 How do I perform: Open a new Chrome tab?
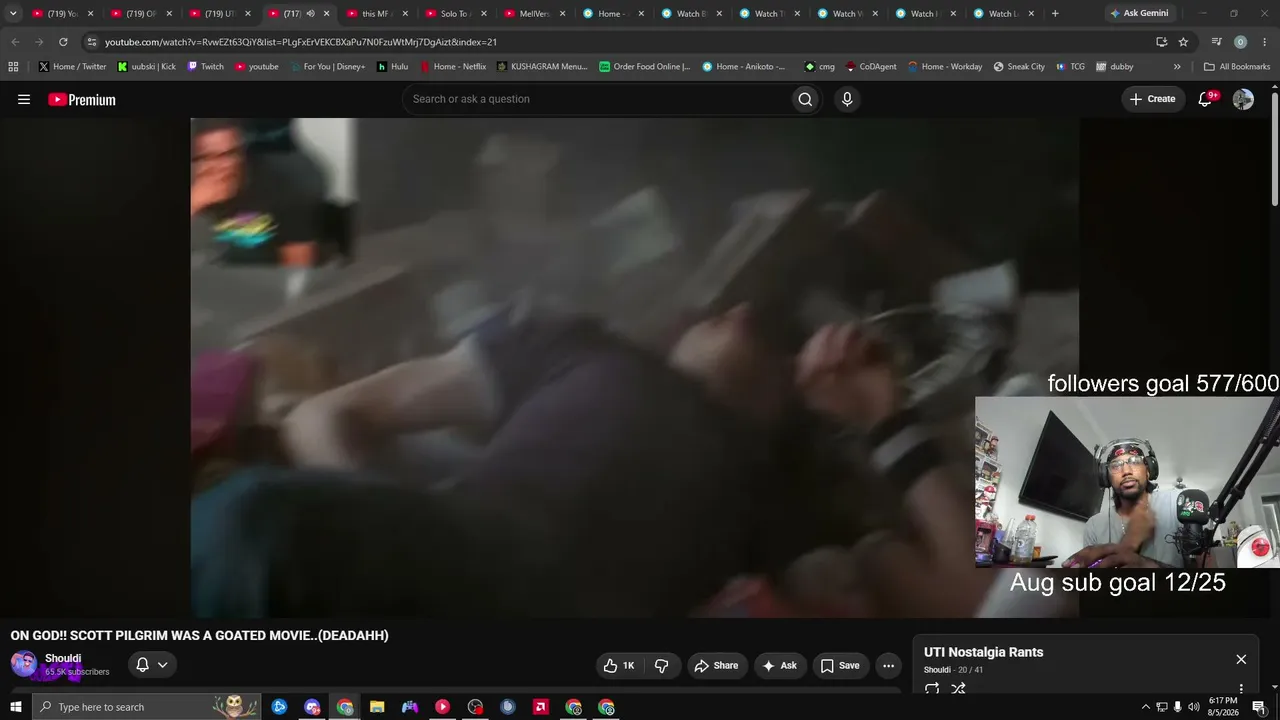[x=1055, y=14]
